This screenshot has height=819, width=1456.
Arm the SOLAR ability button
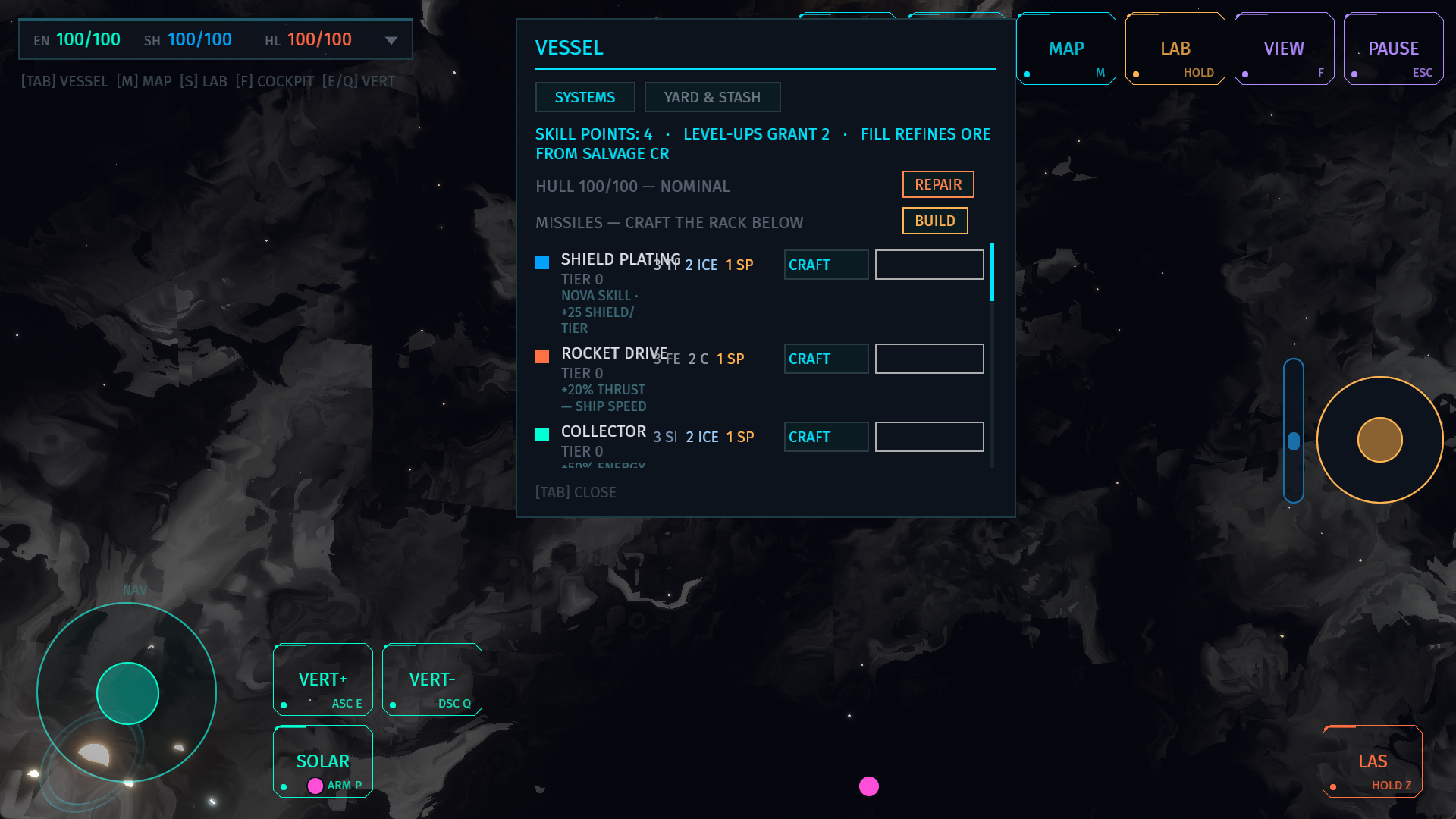[323, 761]
